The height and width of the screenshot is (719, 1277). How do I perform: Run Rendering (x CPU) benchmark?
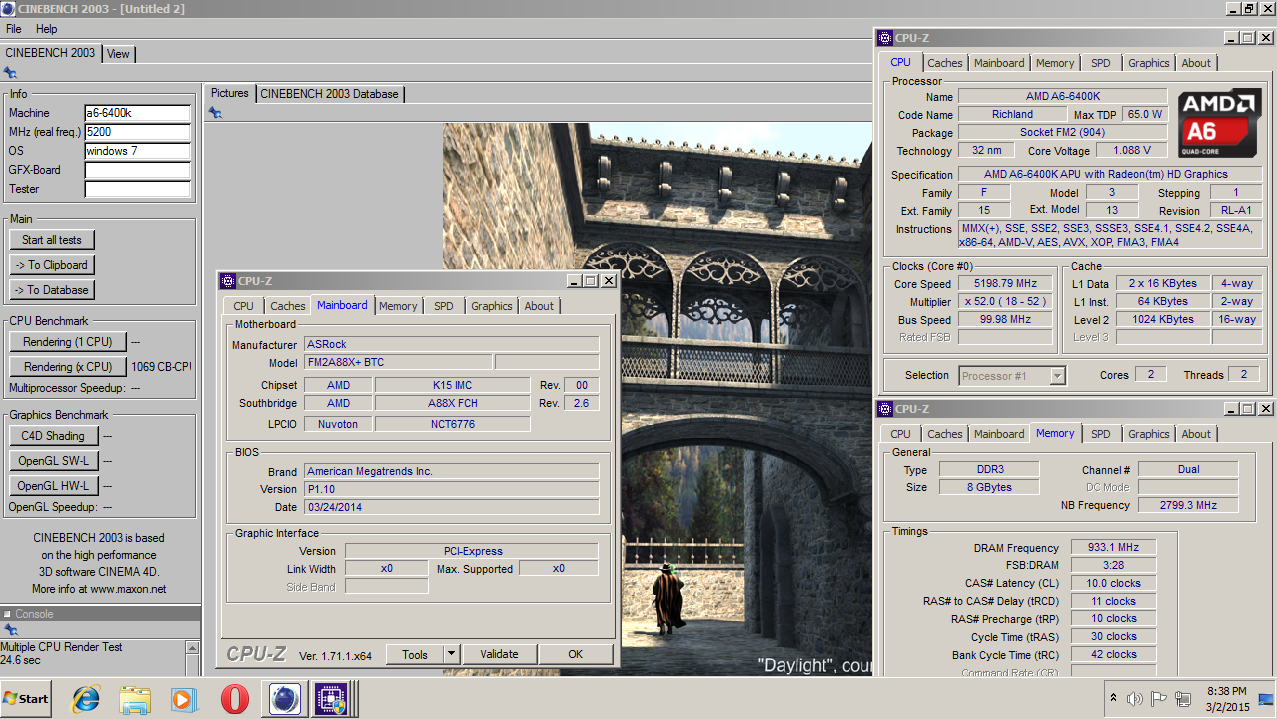68,367
